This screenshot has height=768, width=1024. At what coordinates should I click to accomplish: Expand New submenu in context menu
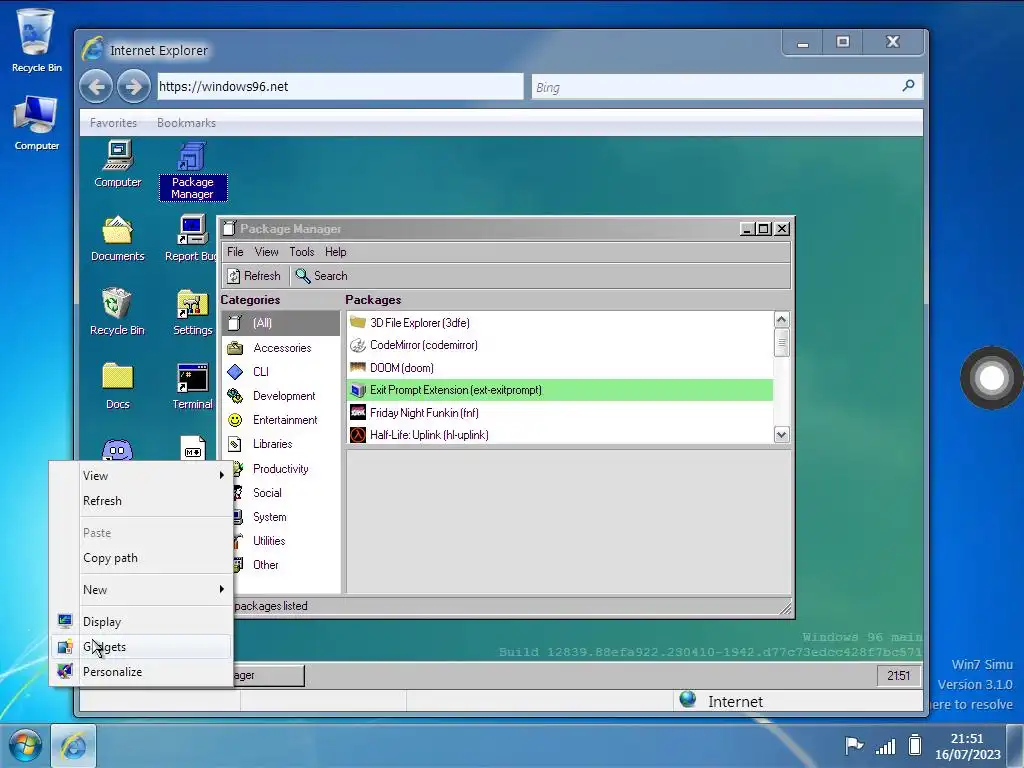click(x=140, y=590)
